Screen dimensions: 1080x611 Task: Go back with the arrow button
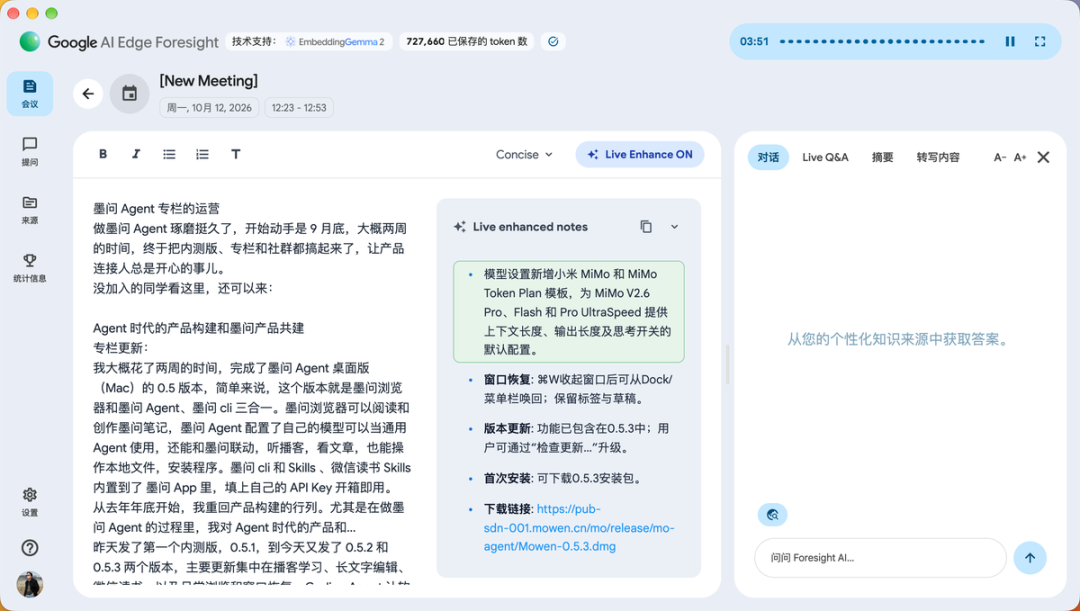coord(88,94)
